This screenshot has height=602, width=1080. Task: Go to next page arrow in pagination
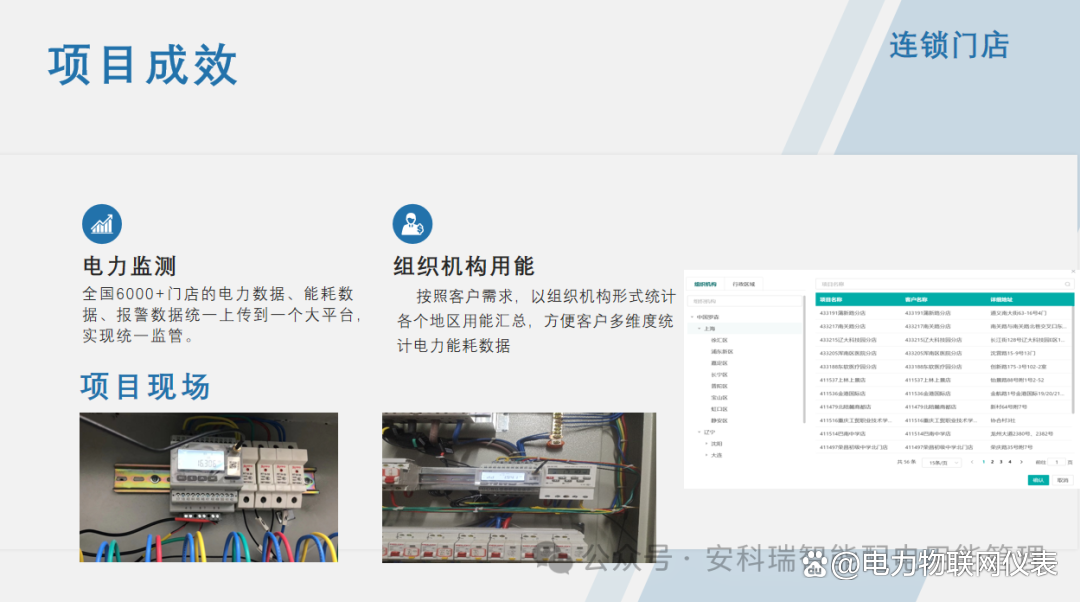pyautogui.click(x=1021, y=462)
